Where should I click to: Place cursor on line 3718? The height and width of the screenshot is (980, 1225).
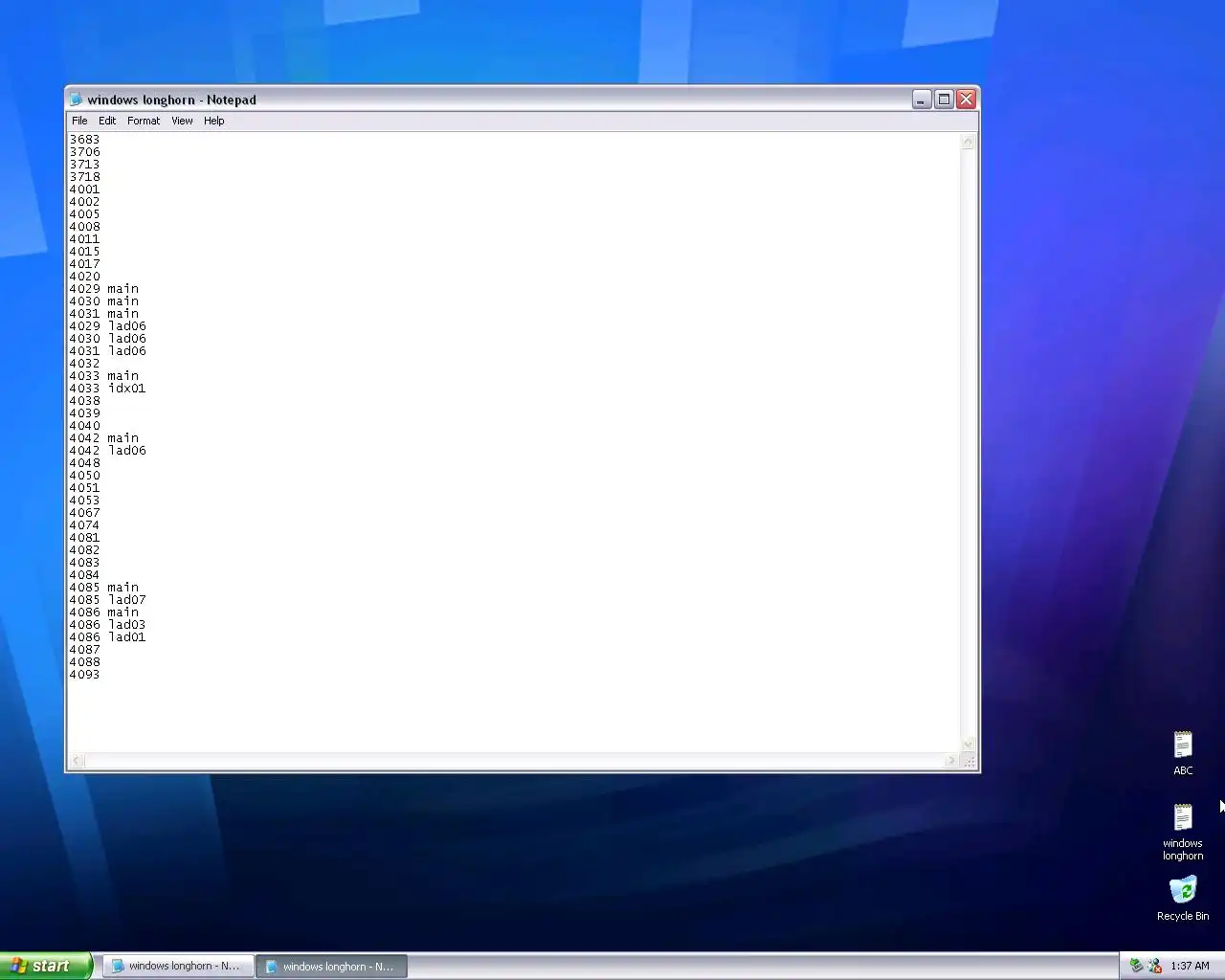pos(84,177)
